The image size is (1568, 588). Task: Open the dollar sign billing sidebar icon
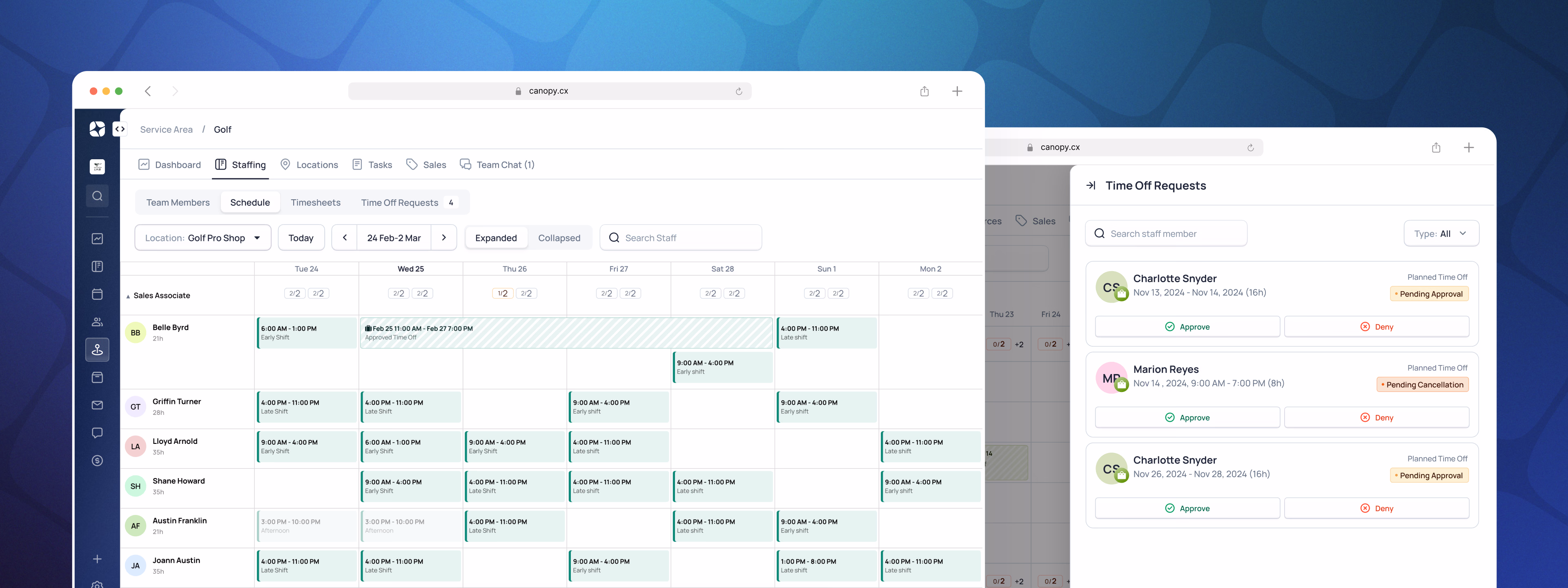click(x=98, y=461)
